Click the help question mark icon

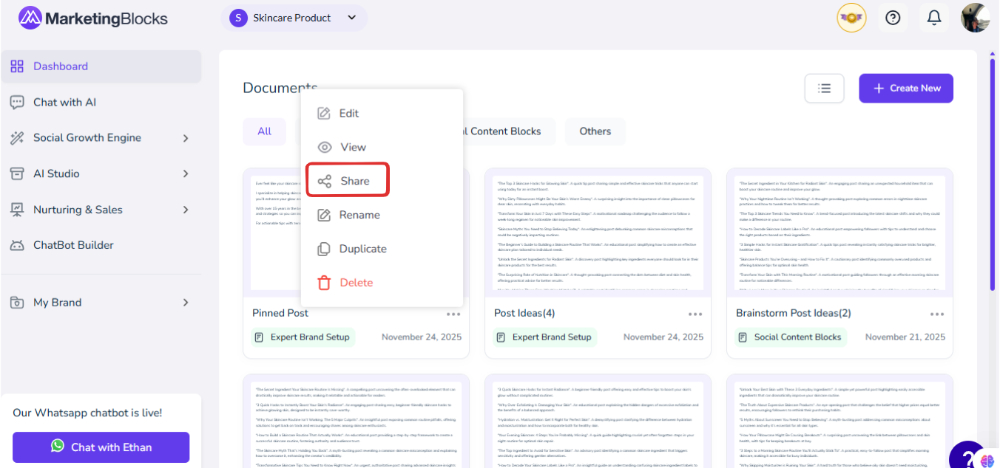pyautogui.click(x=893, y=17)
